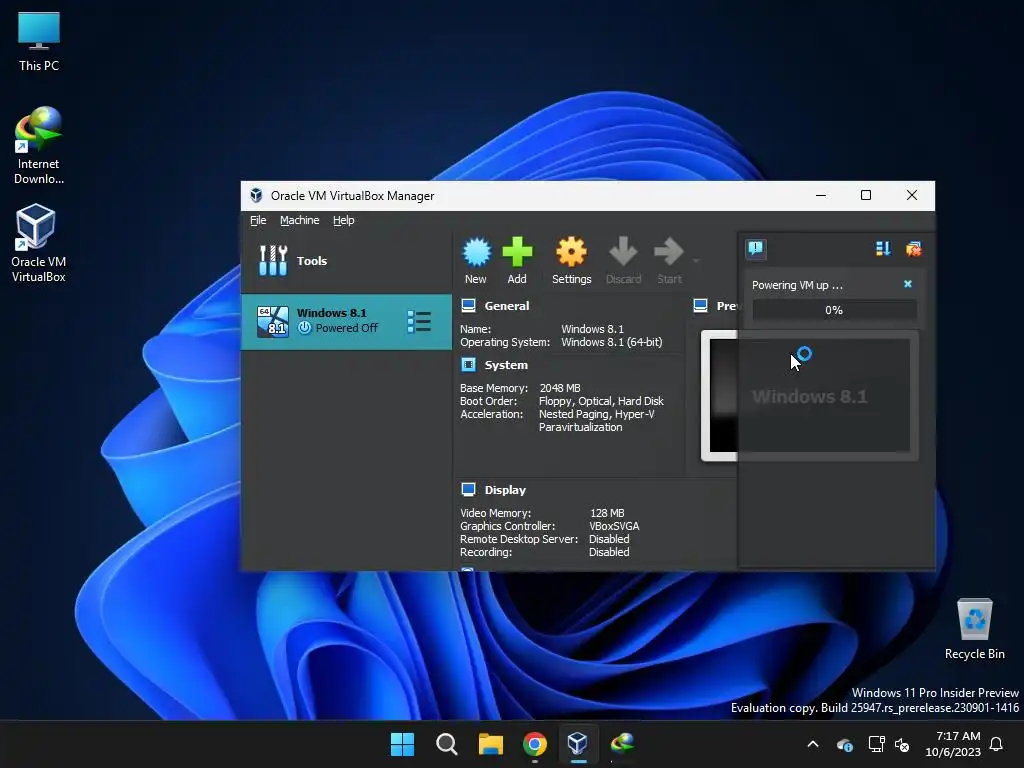Open Internet Download Manager desktop shortcut
The width and height of the screenshot is (1024, 768).
click(39, 146)
